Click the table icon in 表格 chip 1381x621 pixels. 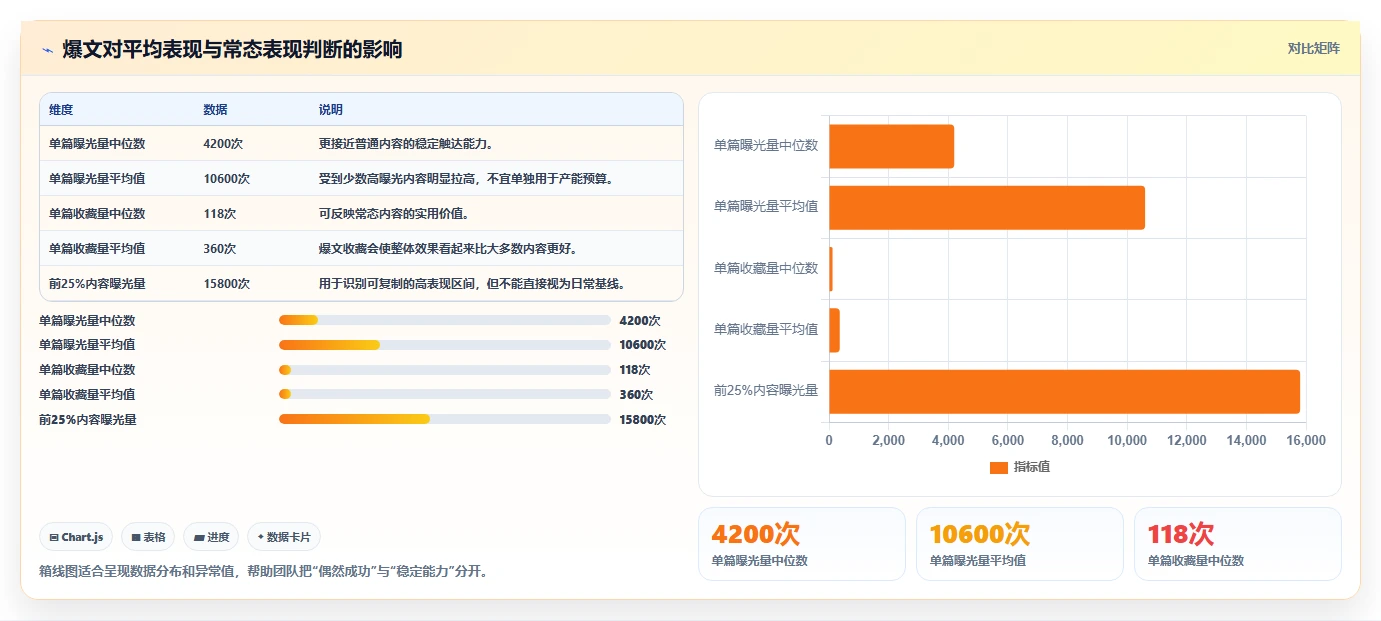pyautogui.click(x=136, y=537)
